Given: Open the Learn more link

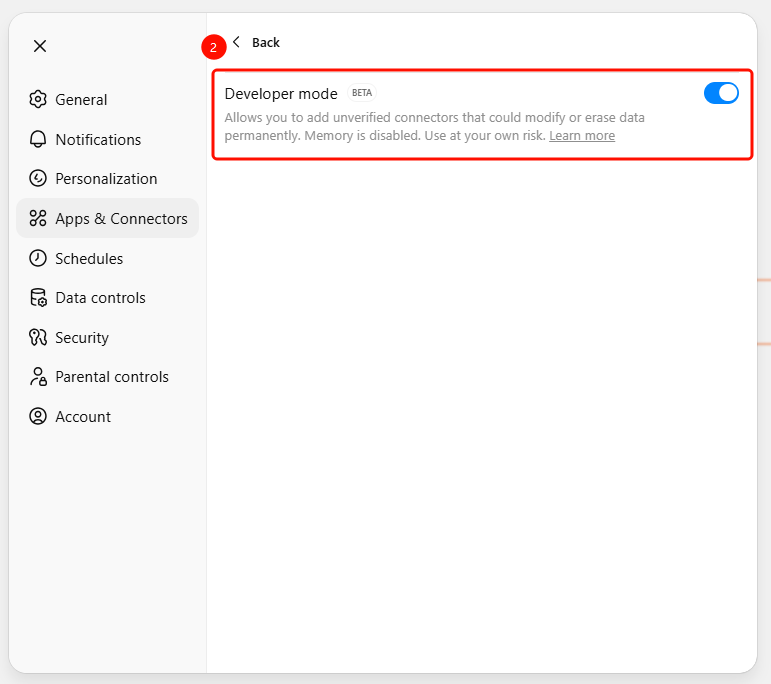Looking at the screenshot, I should pos(582,136).
